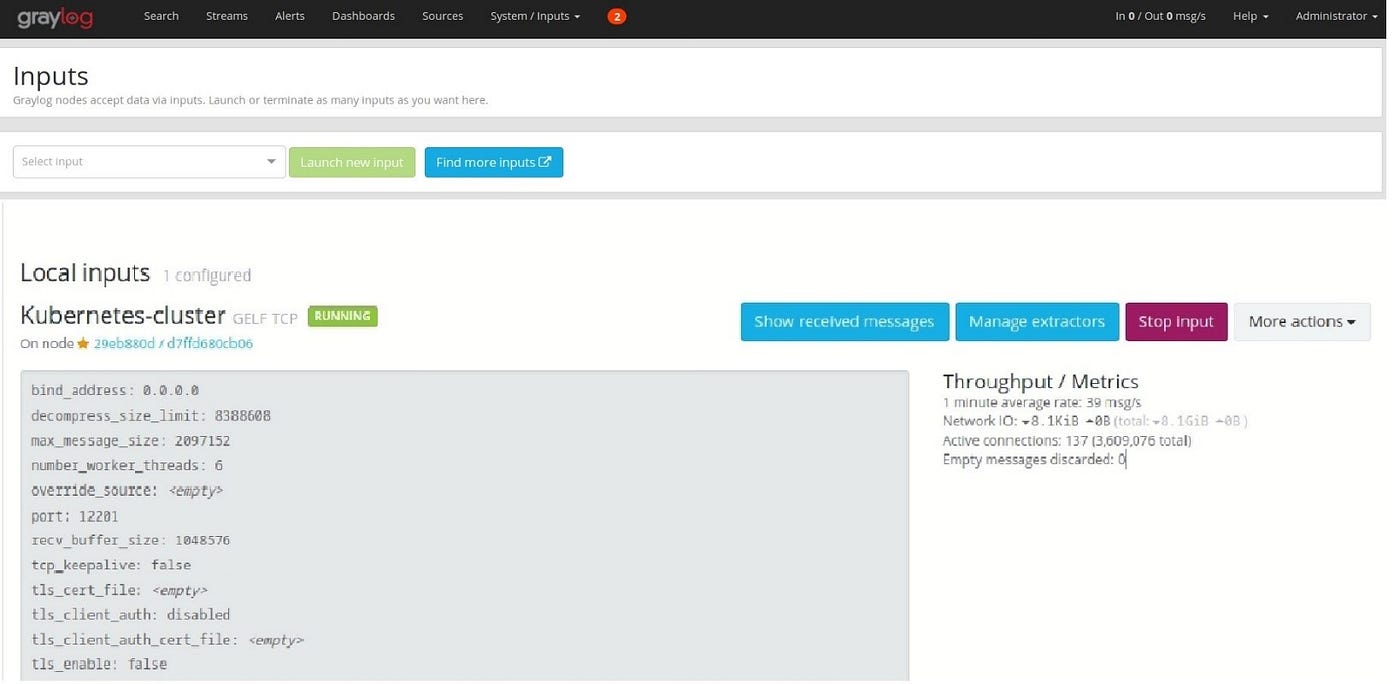This screenshot has width=1400, height=684.
Task: Click Manage extractors
Action: coord(1037,322)
